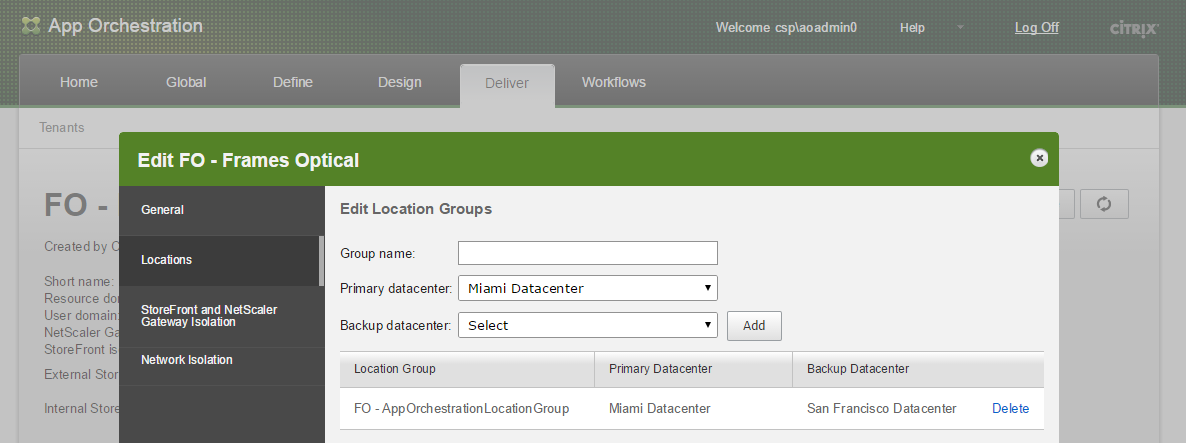Open StoreFront and NetScaler Gateway Isolation section
The width and height of the screenshot is (1186, 443).
[x=209, y=316]
